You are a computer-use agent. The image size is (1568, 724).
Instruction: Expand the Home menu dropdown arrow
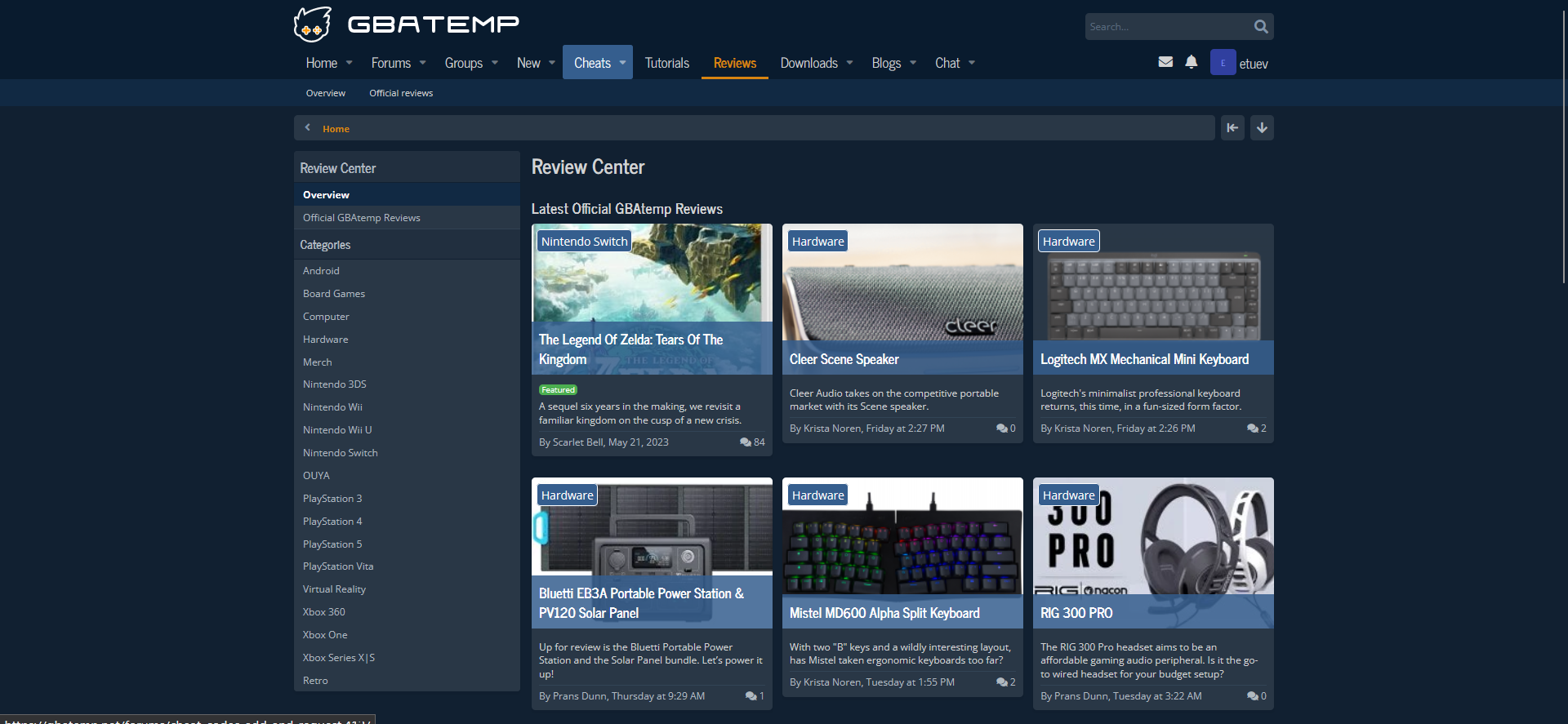pyautogui.click(x=350, y=63)
